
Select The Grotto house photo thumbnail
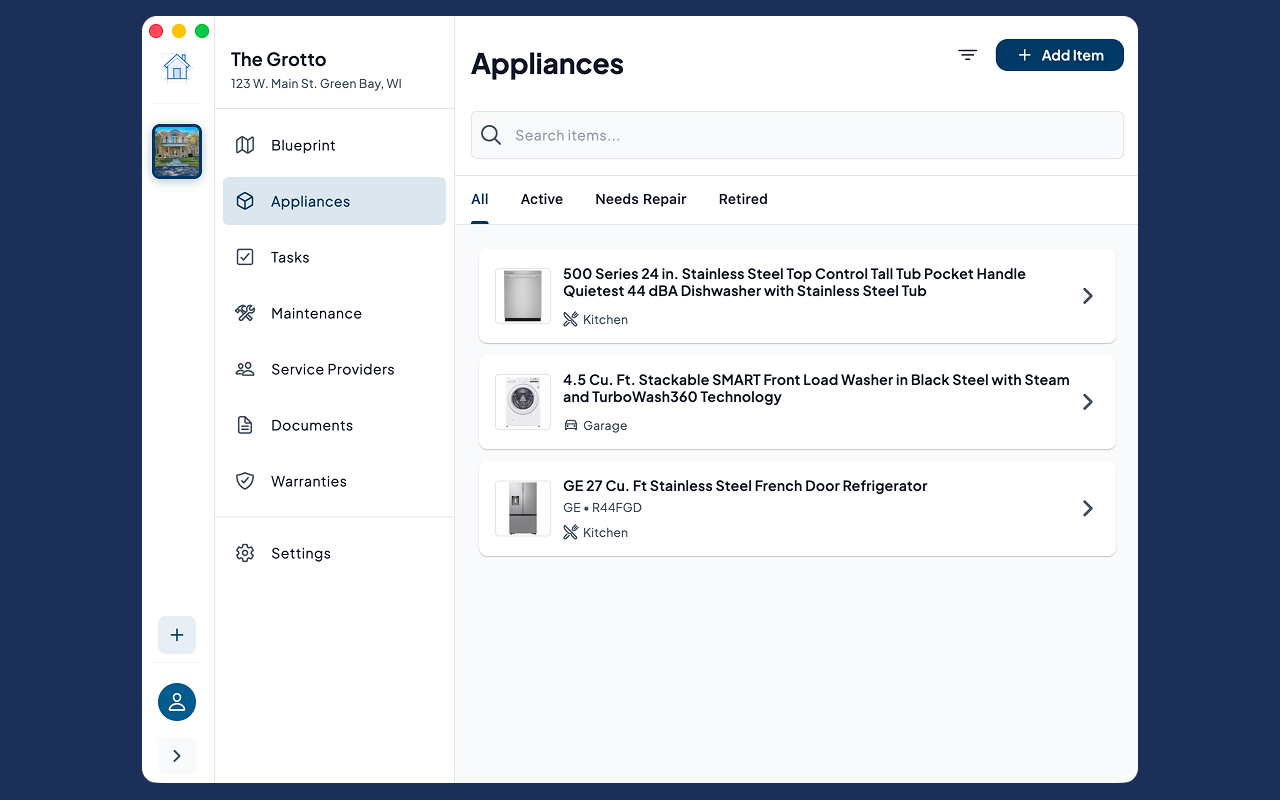click(x=177, y=151)
